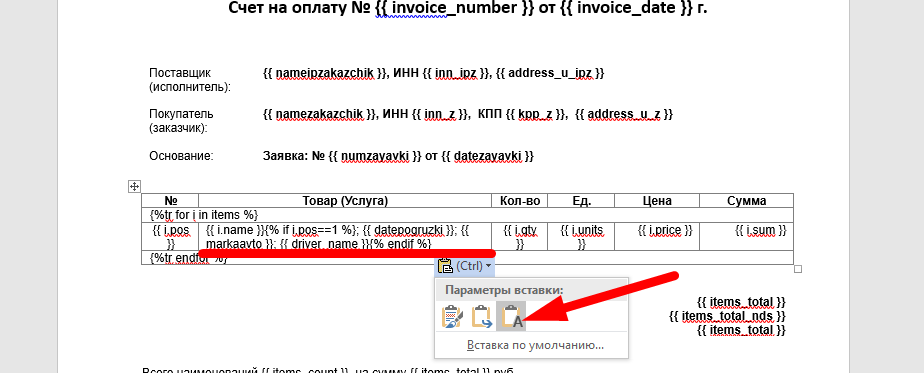Image resolution: width=924 pixels, height=373 pixels.
Task: Click the Товар (Услуга) header cell
Action: click(x=345, y=200)
